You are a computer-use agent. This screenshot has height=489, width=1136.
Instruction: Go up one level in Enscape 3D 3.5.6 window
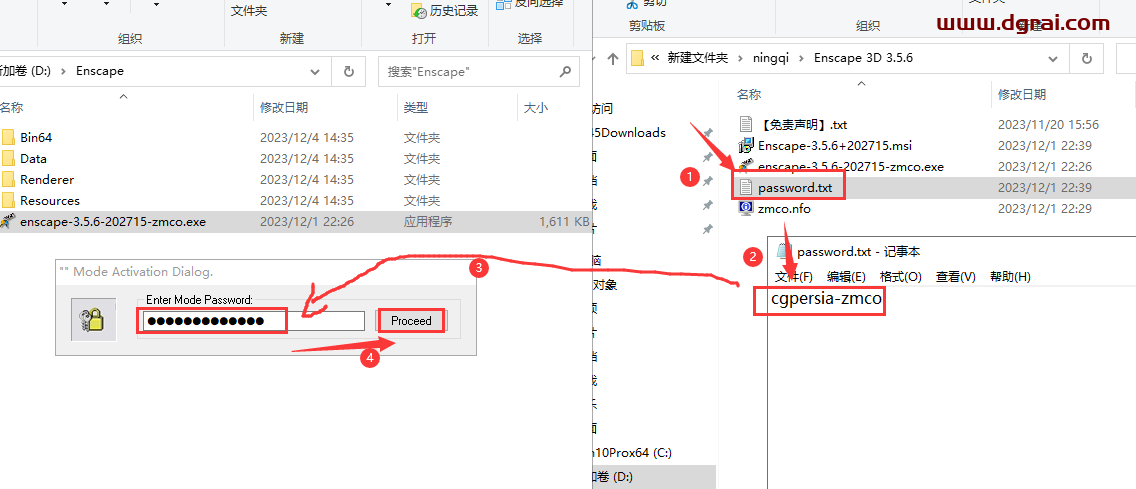(612, 58)
